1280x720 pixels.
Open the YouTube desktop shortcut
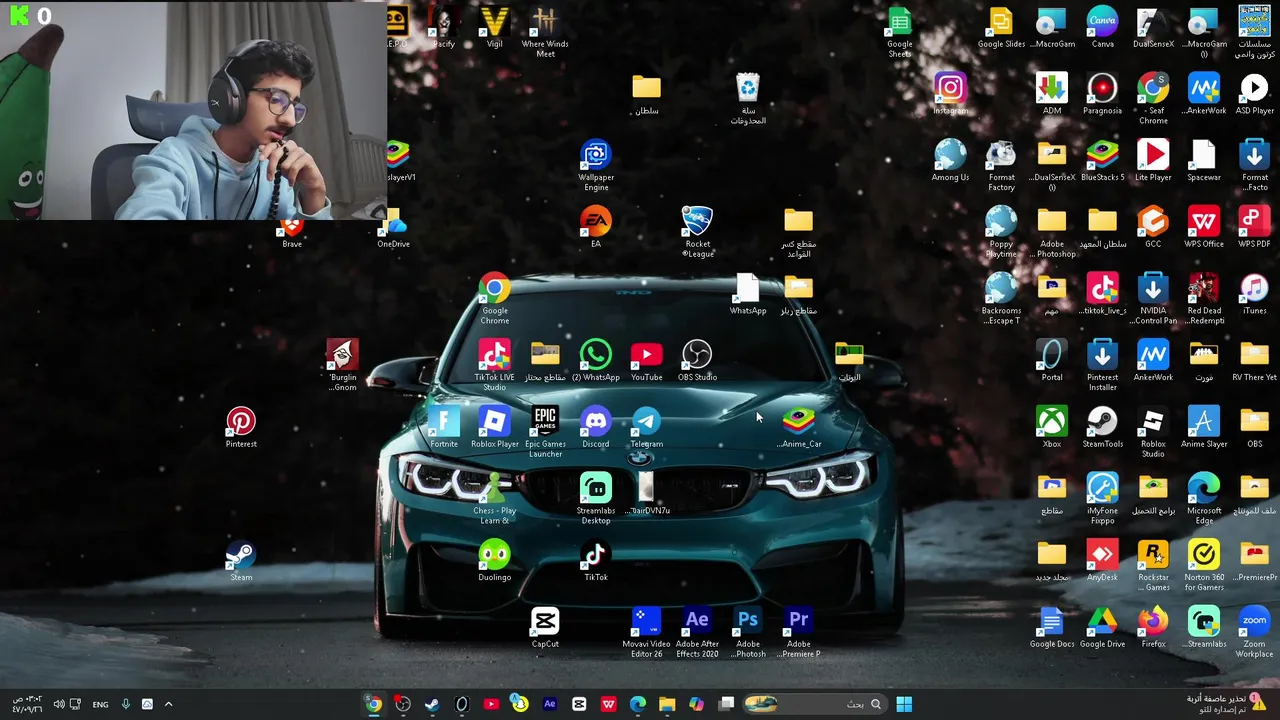(x=646, y=361)
